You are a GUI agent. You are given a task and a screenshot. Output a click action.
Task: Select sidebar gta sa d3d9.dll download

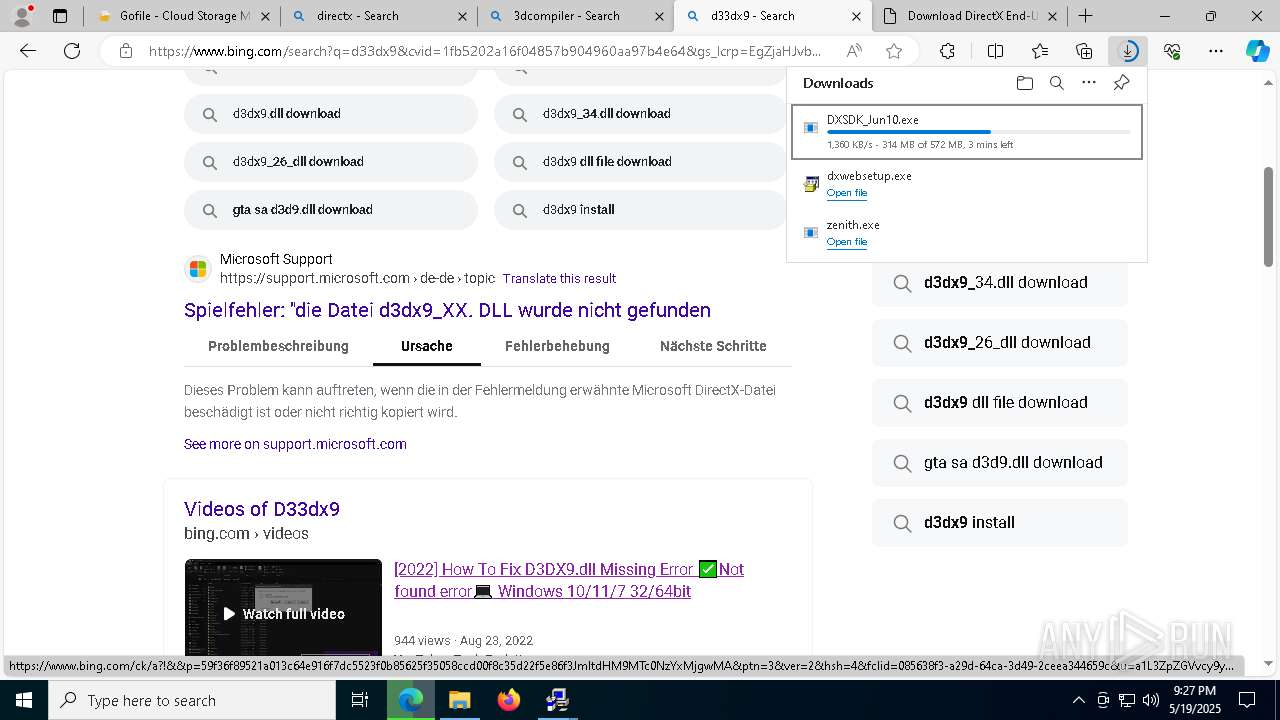coord(1000,463)
